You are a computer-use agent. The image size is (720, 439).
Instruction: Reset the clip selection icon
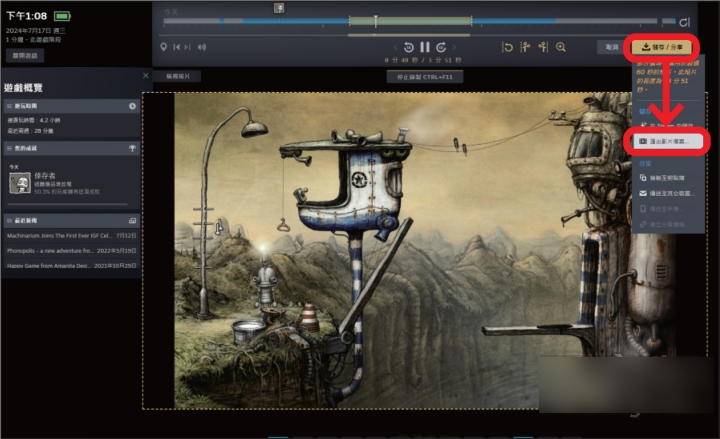(x=507, y=47)
